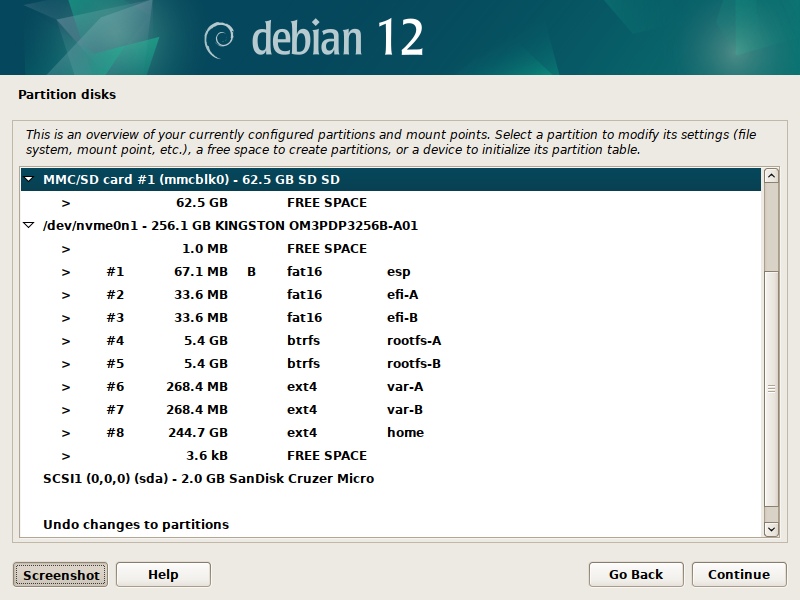Click the '>' arrow on the 62.5 GB row
The width and height of the screenshot is (800, 600).
66,203
